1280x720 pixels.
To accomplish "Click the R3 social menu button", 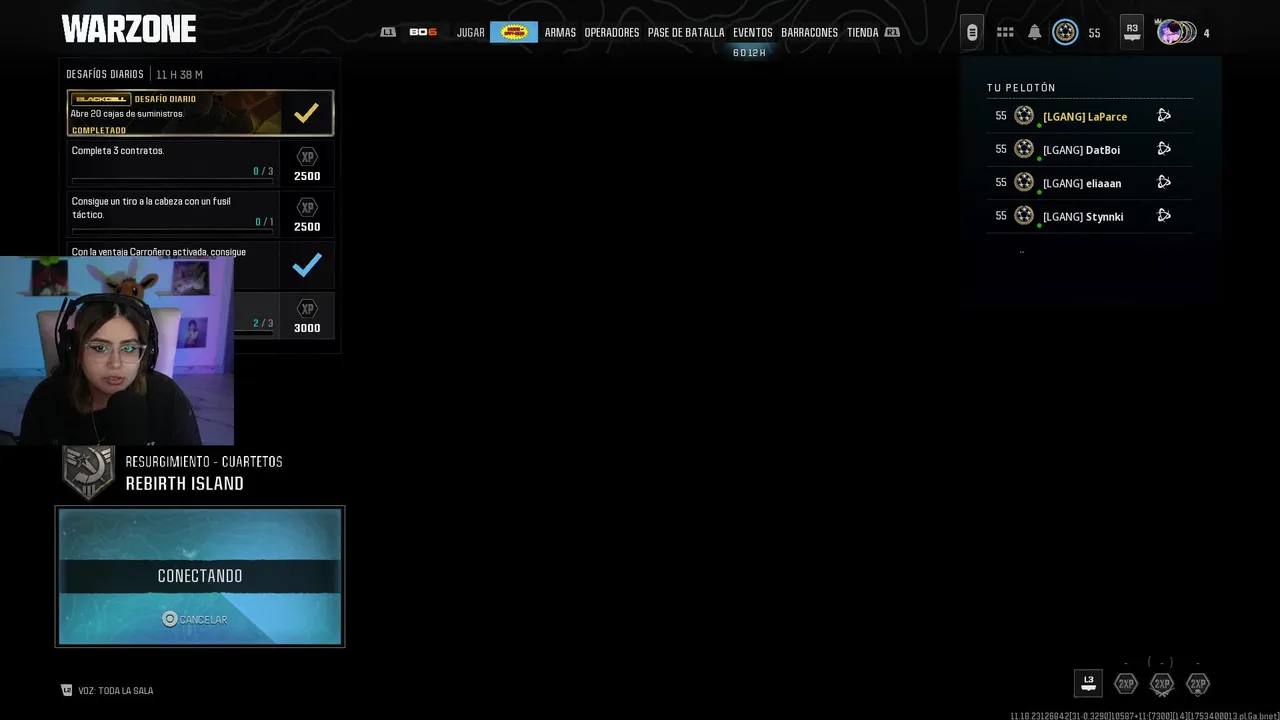I will [x=1132, y=32].
